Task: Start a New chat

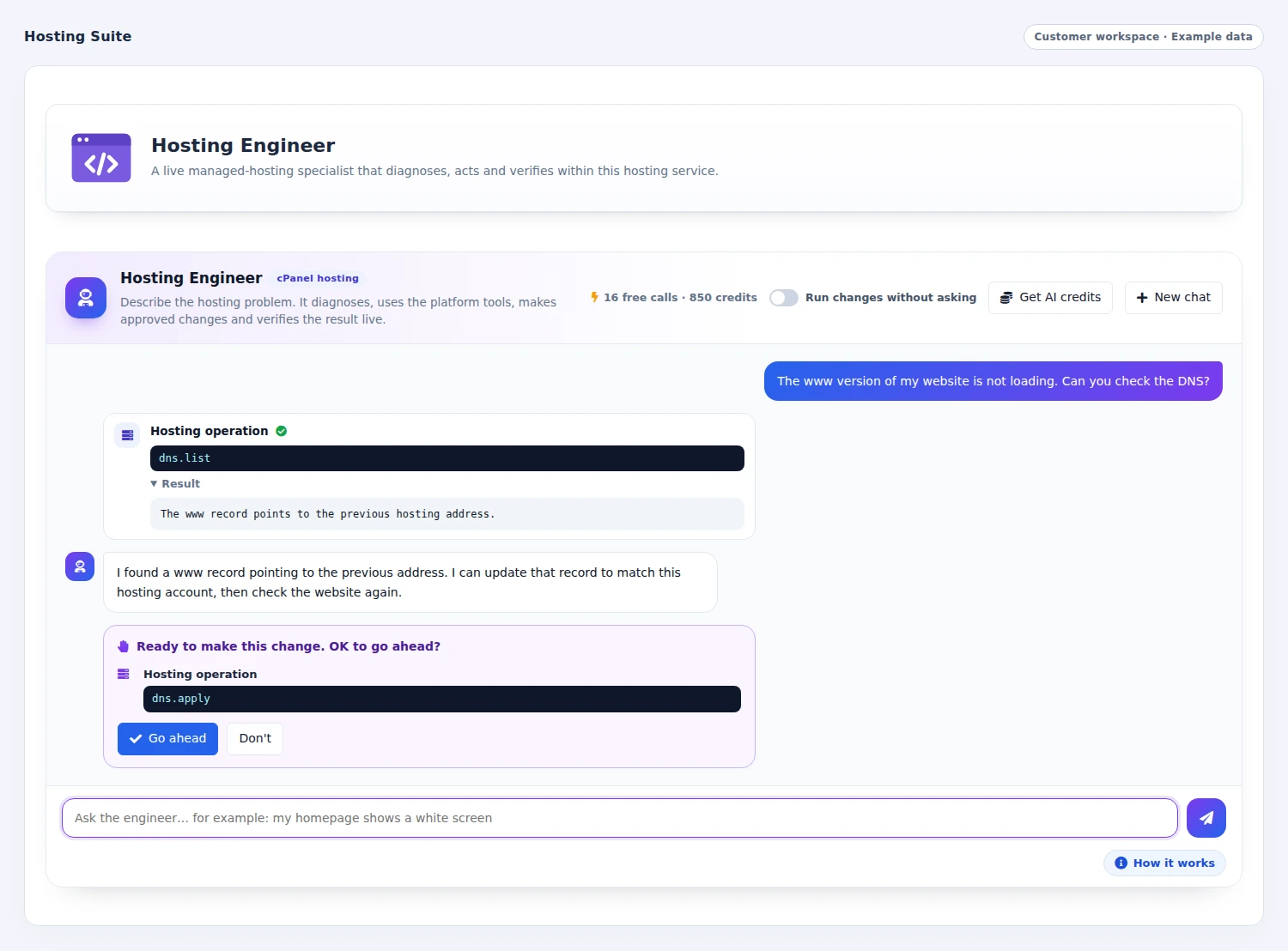Action: 1174,298
